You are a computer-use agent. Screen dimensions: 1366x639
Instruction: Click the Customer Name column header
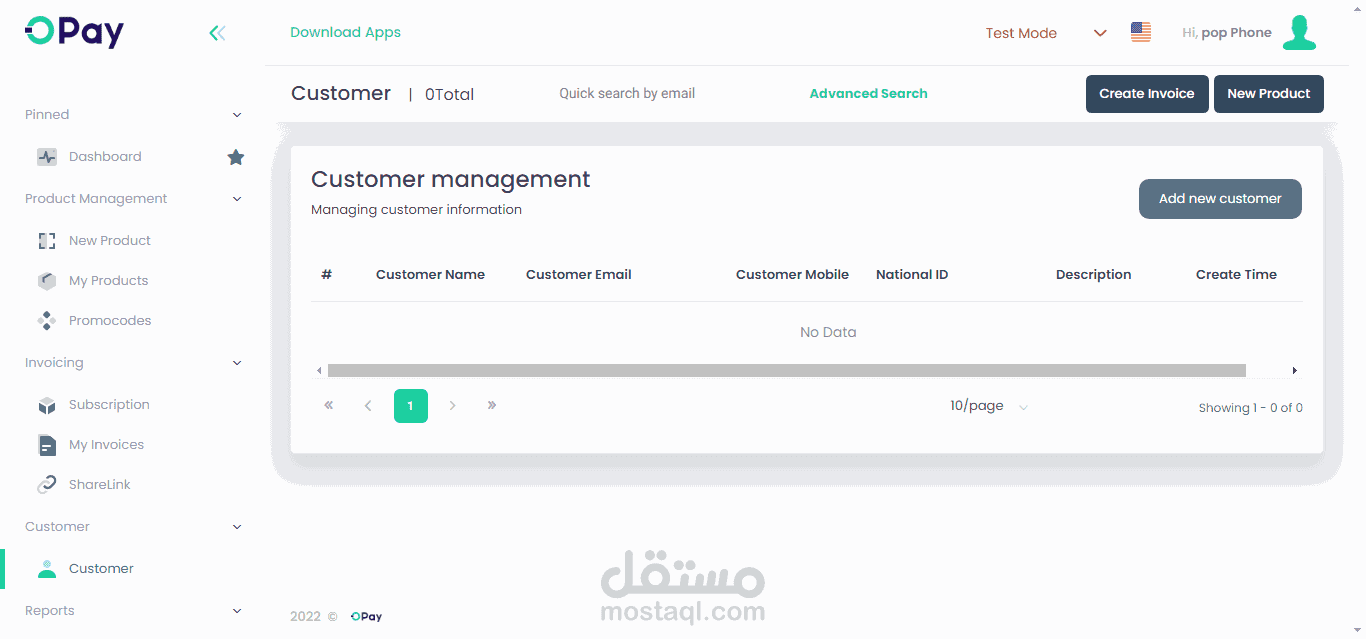click(x=430, y=275)
